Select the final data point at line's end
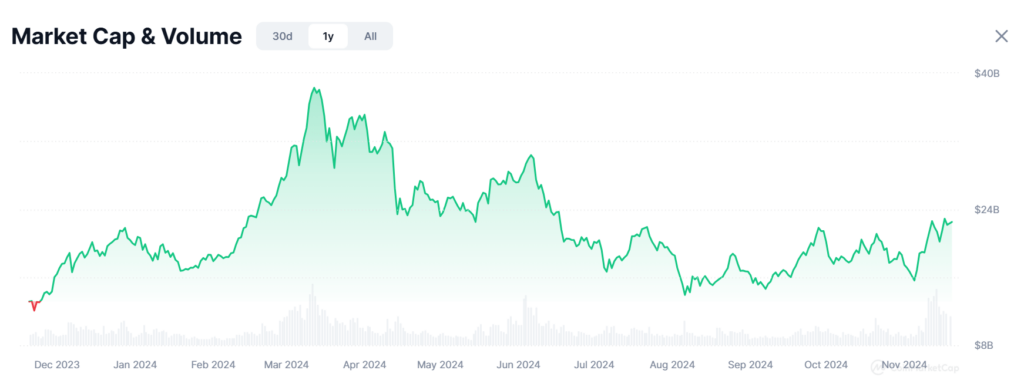The height and width of the screenshot is (387, 1024). (x=952, y=222)
